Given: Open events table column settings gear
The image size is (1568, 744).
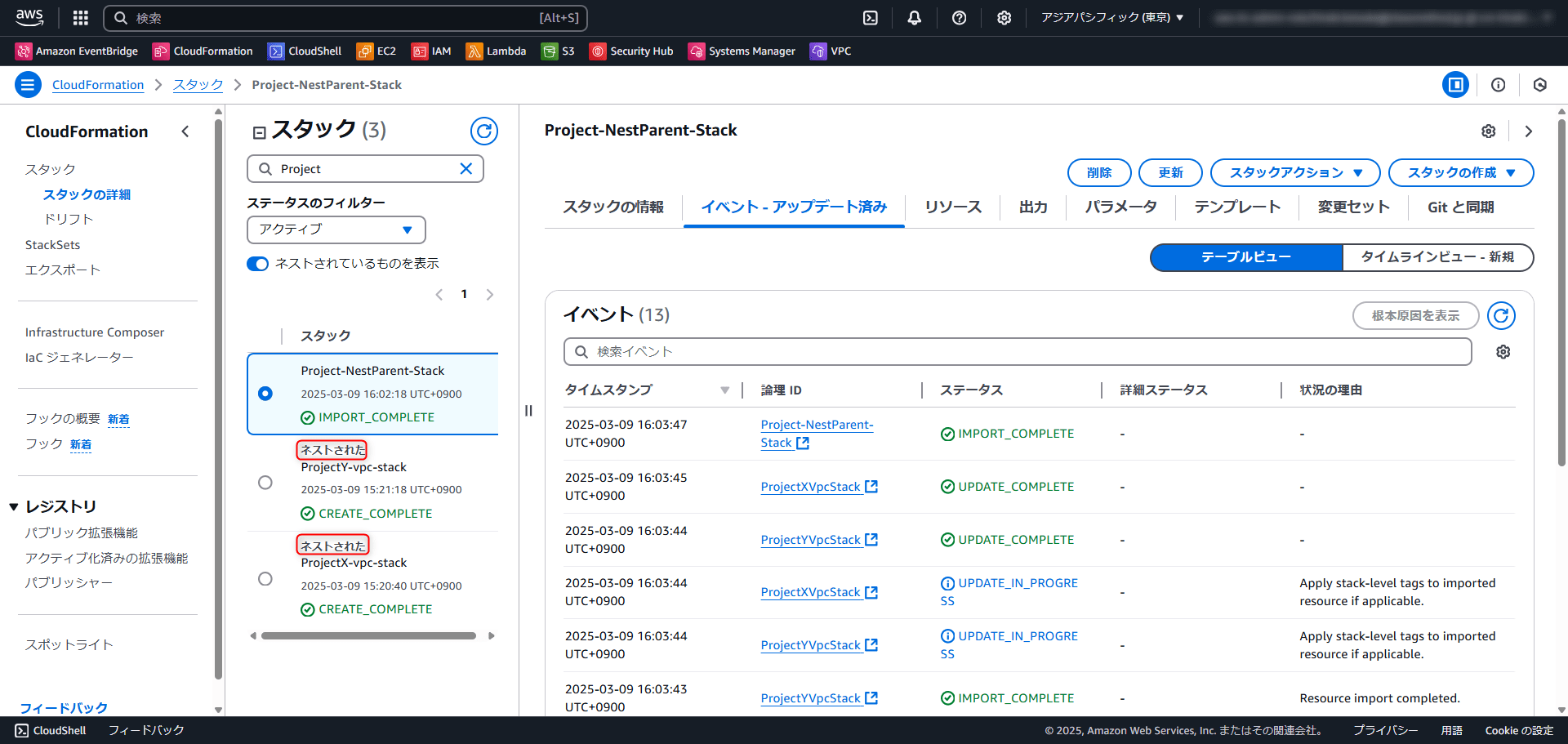Looking at the screenshot, I should [1503, 351].
